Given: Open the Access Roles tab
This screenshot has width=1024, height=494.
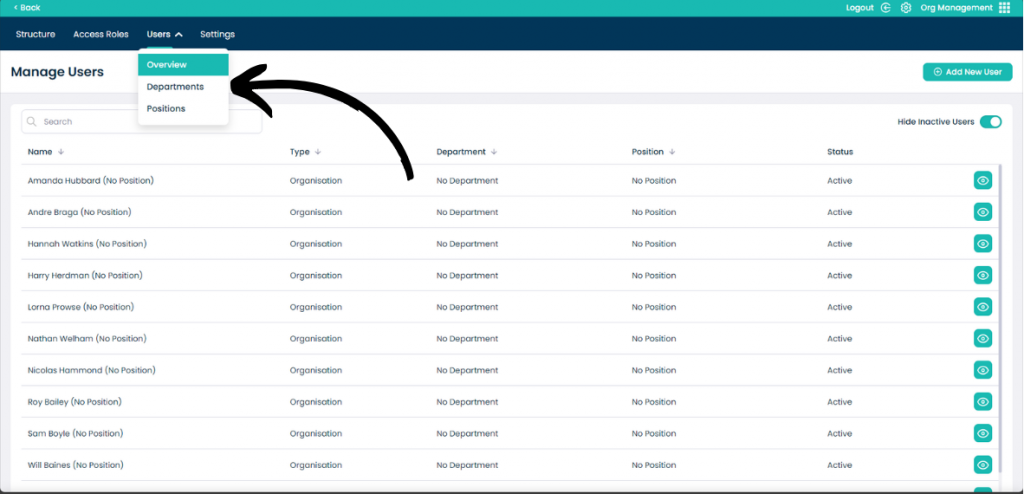Looking at the screenshot, I should click(x=101, y=34).
